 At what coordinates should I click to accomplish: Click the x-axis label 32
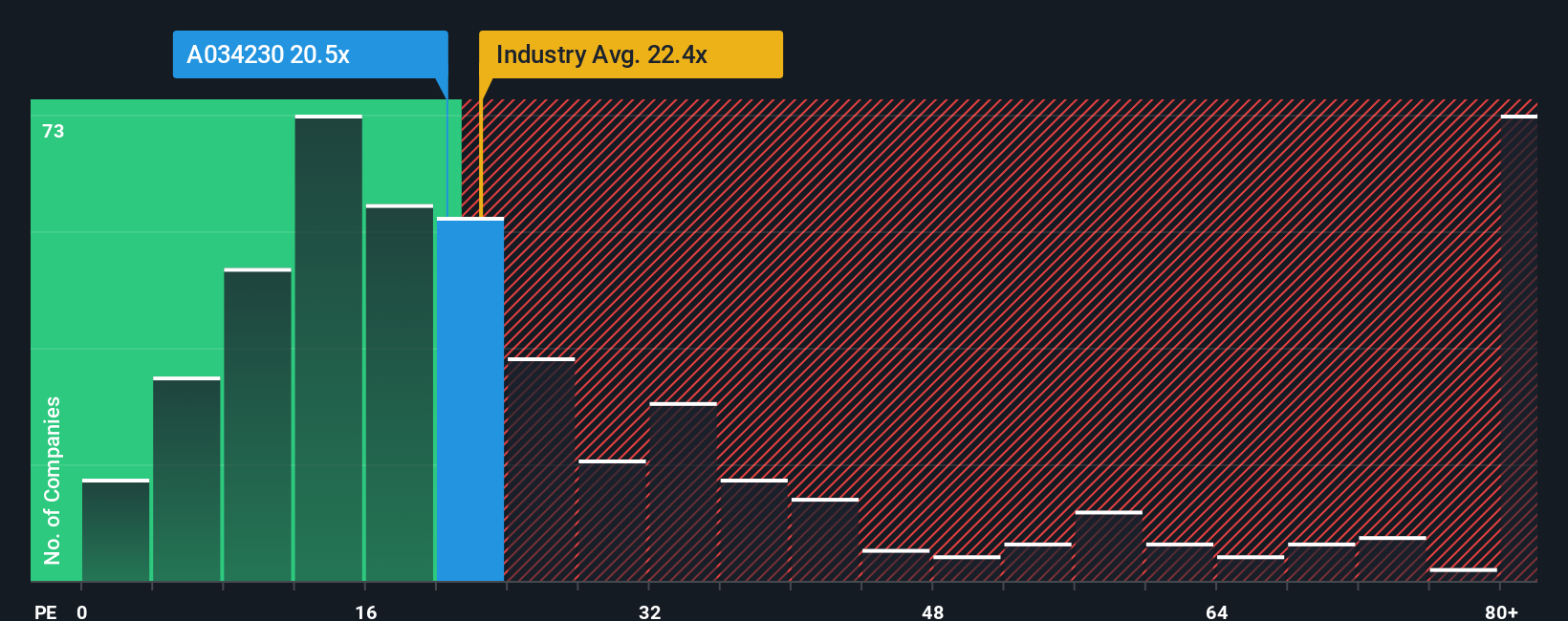coord(650,611)
